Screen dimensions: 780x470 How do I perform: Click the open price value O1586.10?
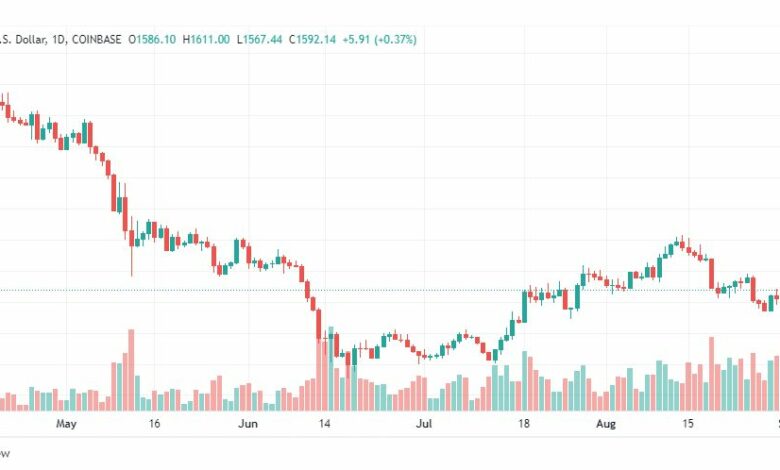point(152,39)
